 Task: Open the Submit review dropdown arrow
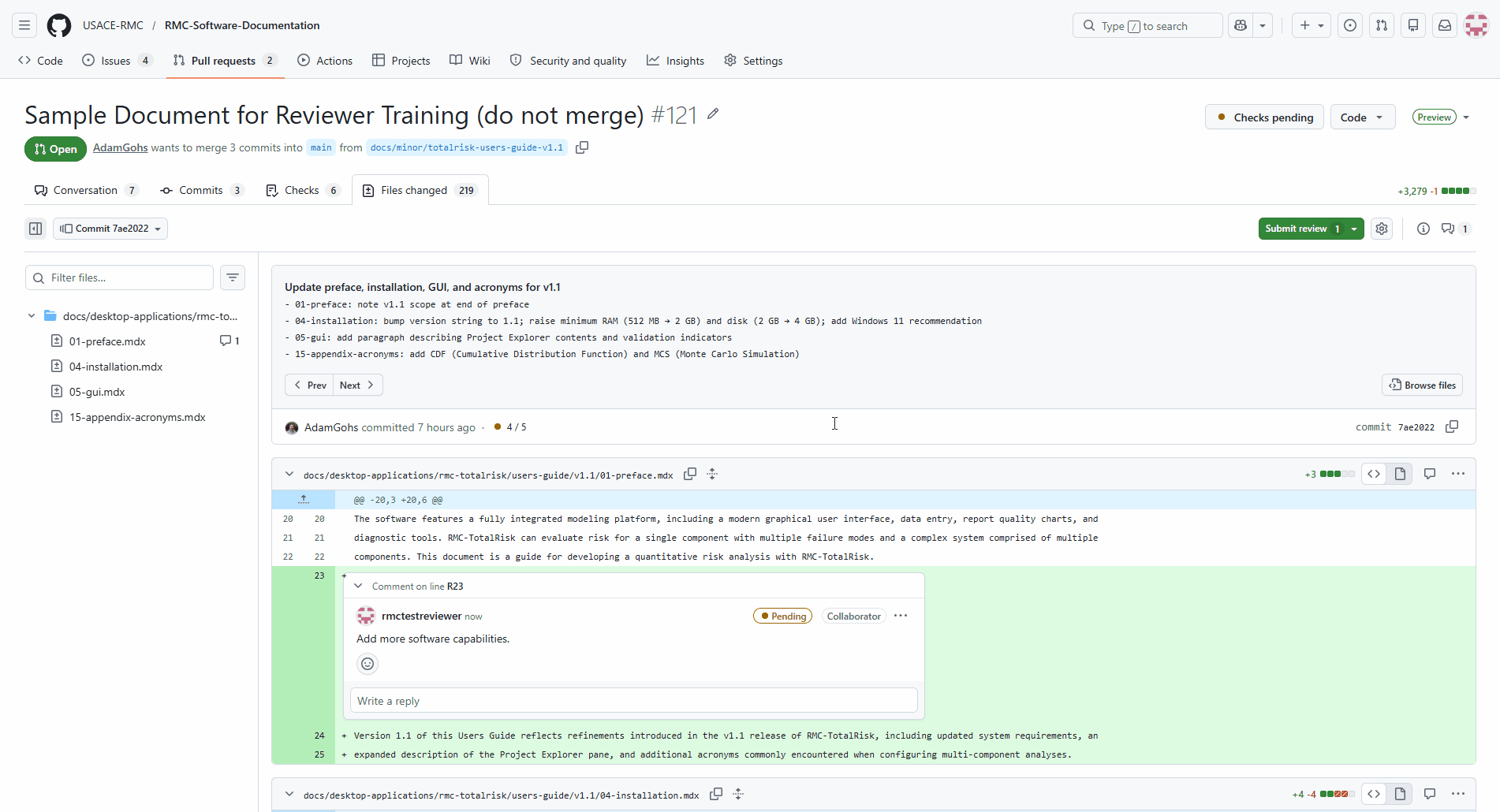(x=1354, y=229)
